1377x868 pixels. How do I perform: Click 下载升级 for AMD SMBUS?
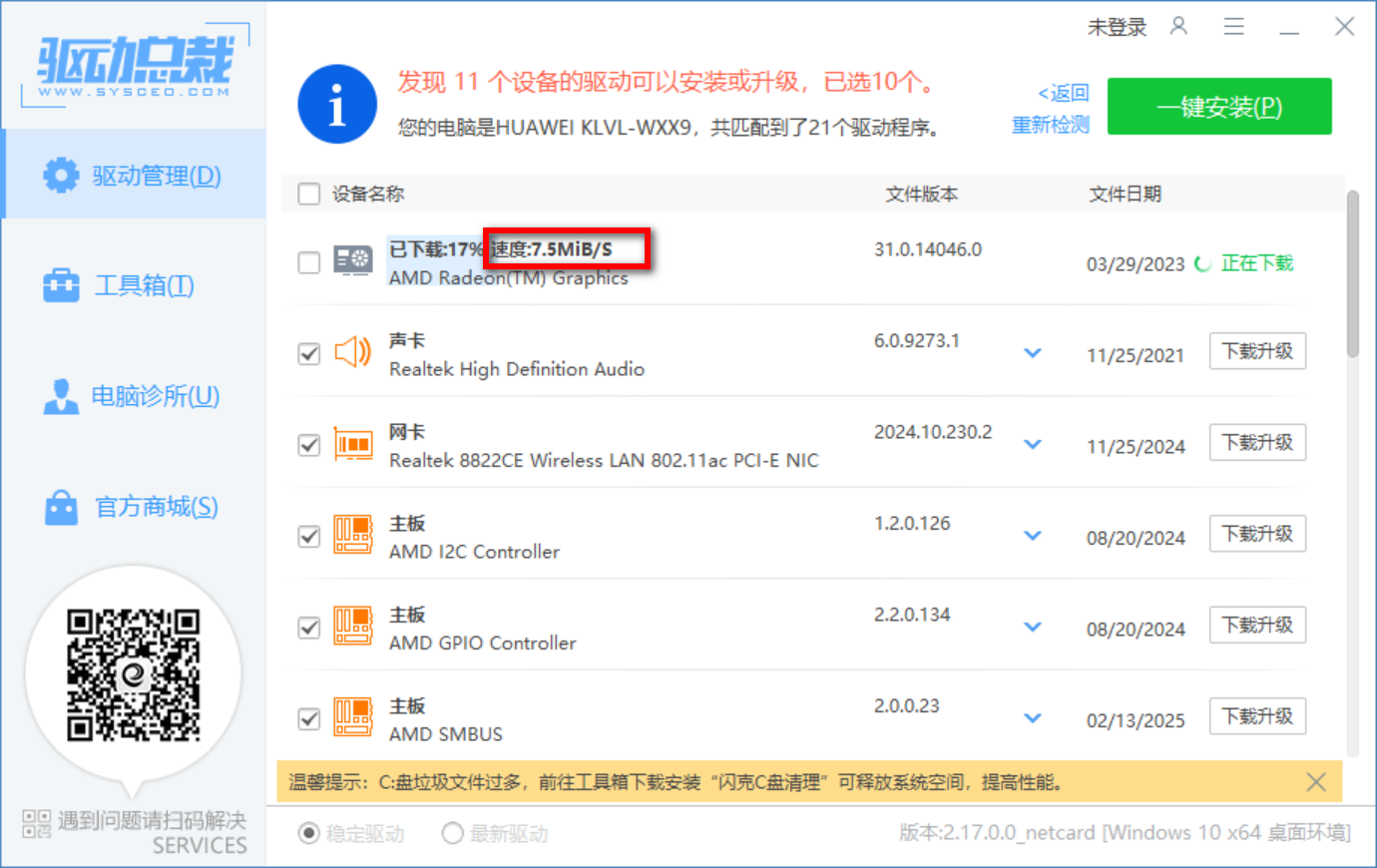(1257, 716)
